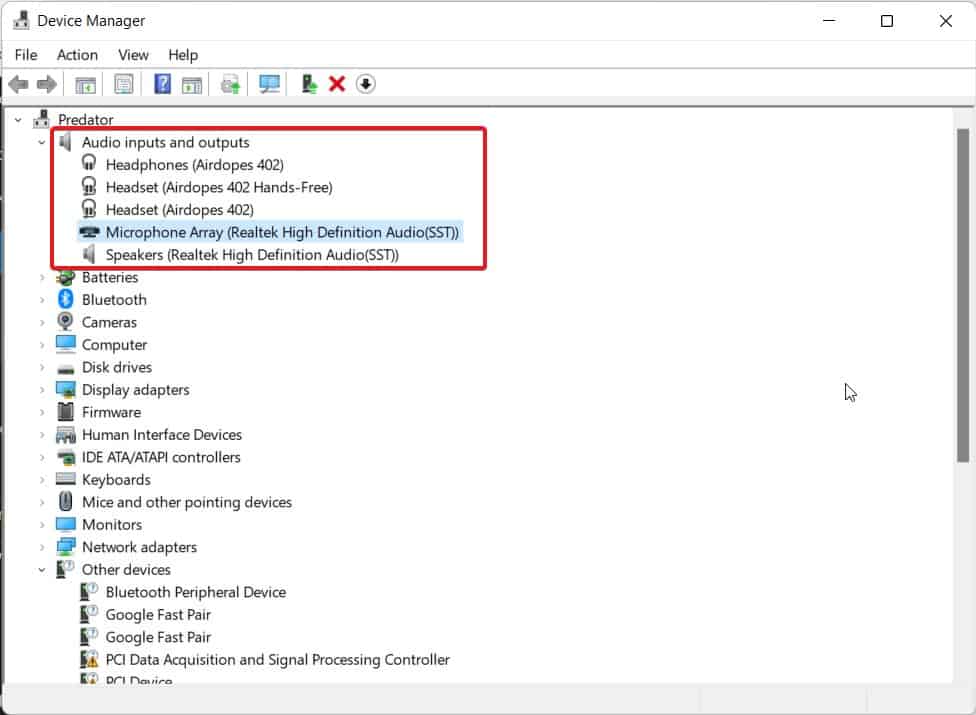Collapse the Predator root node
This screenshot has width=976, height=715.
[x=18, y=119]
